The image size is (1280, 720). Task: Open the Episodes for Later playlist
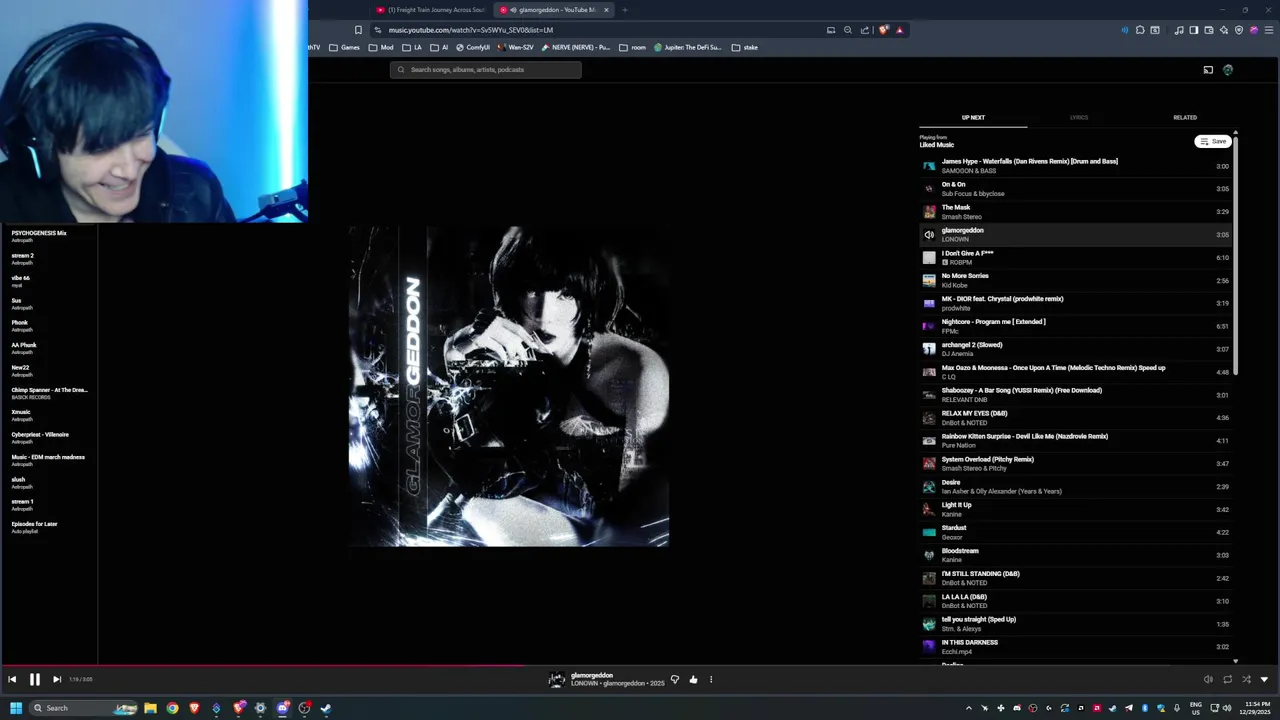tap(50, 527)
